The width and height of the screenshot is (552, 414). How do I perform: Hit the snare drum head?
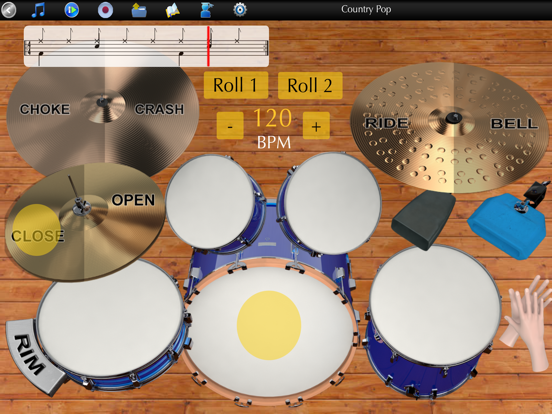[x=110, y=319]
